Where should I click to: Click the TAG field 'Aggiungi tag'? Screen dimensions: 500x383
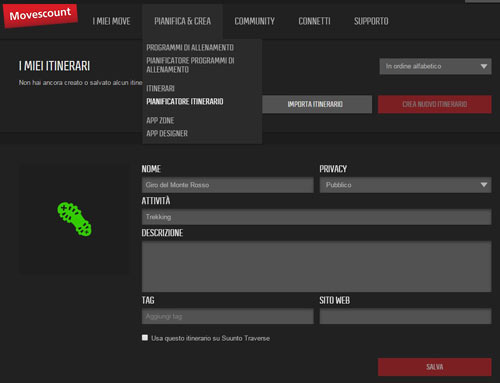(x=228, y=316)
